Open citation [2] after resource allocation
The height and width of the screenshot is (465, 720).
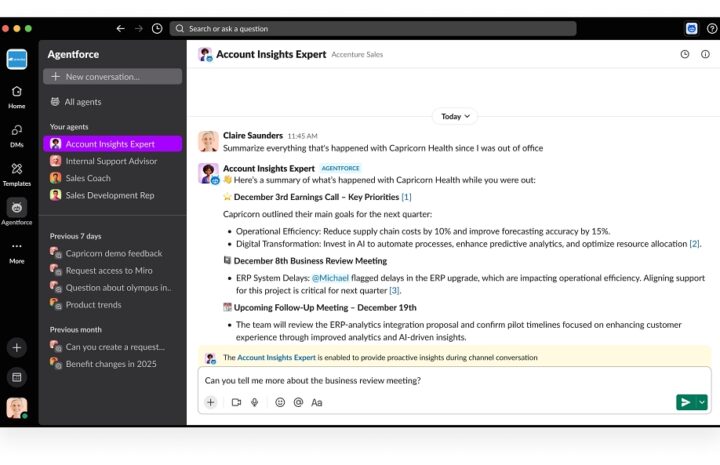694,244
